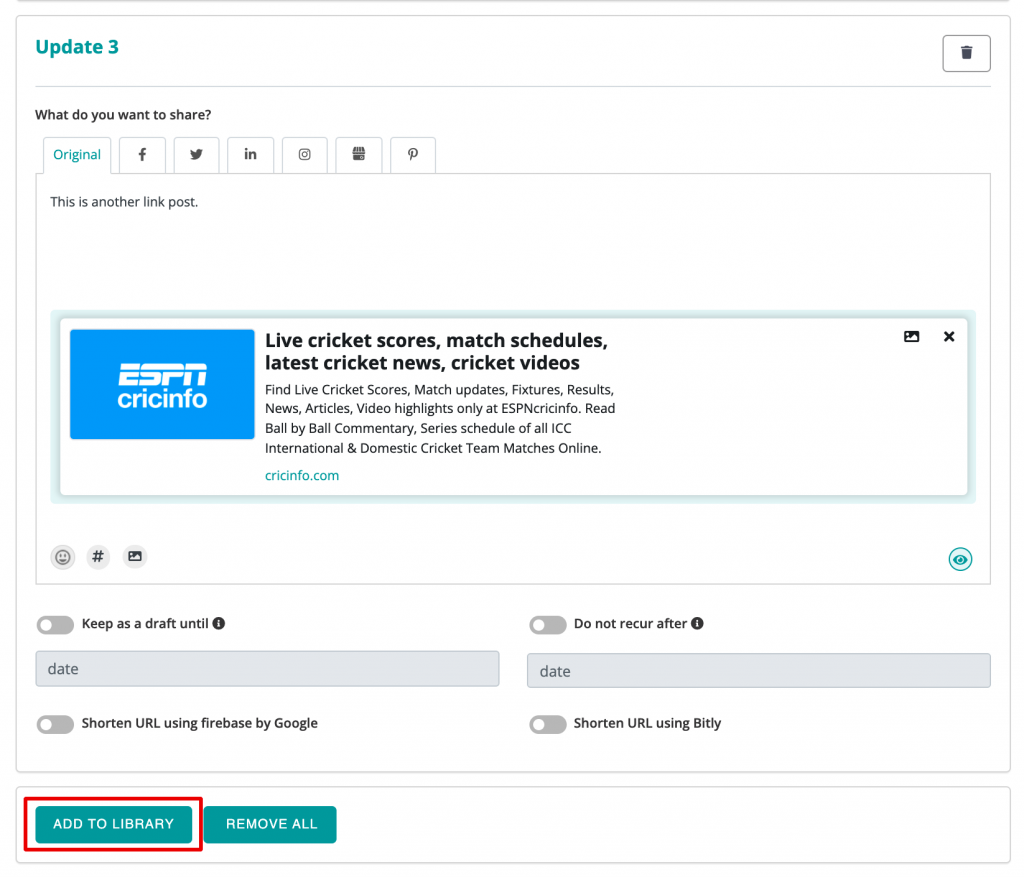This screenshot has width=1024, height=877.
Task: Enable Keep as a draft until
Action: pyautogui.click(x=55, y=625)
